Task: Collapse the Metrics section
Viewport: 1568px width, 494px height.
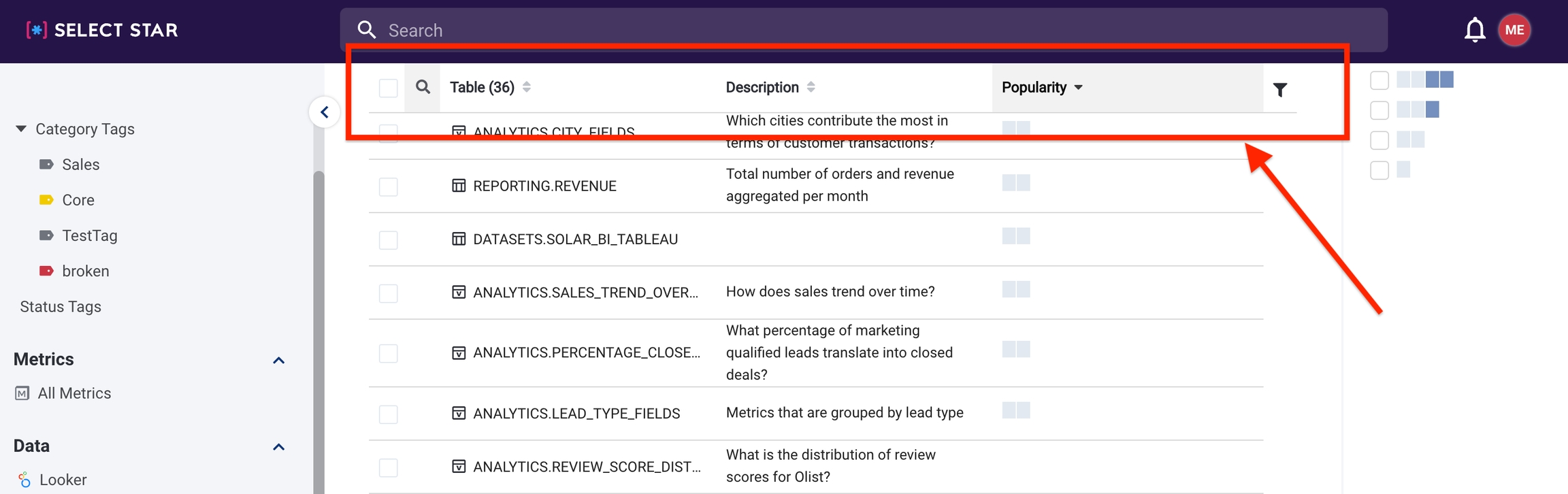Action: [x=278, y=360]
